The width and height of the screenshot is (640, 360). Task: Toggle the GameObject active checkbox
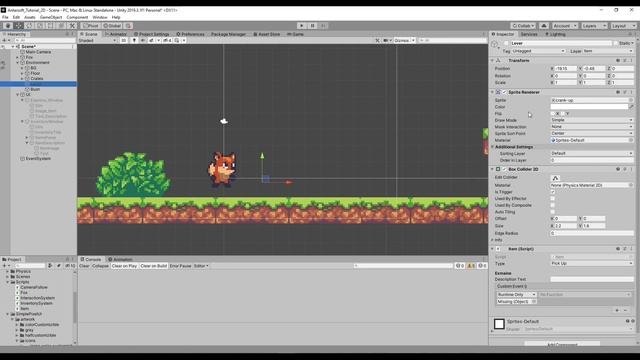coord(506,43)
